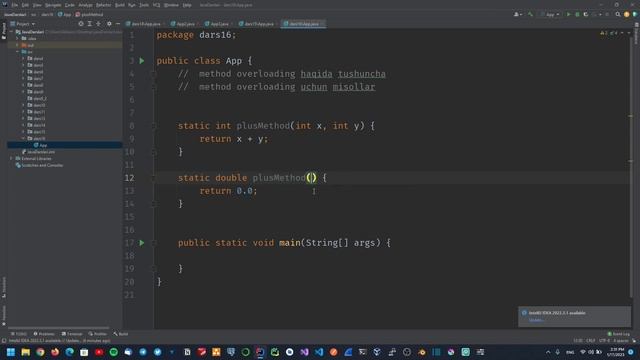Expand the out folder in project tree
Viewport: 640px width, 360px height.
18,45
